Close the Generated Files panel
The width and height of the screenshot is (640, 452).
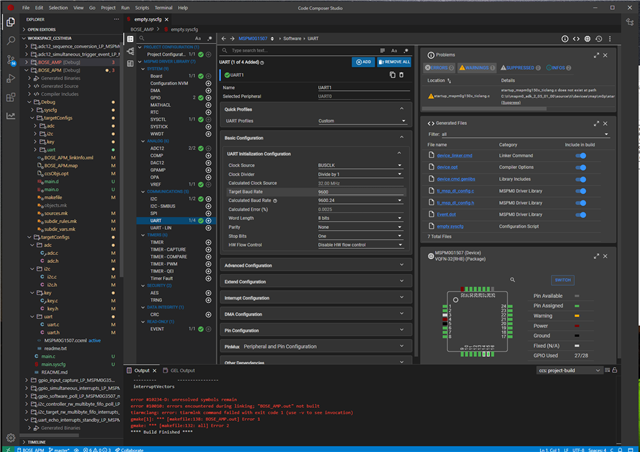pyautogui.click(x=605, y=123)
